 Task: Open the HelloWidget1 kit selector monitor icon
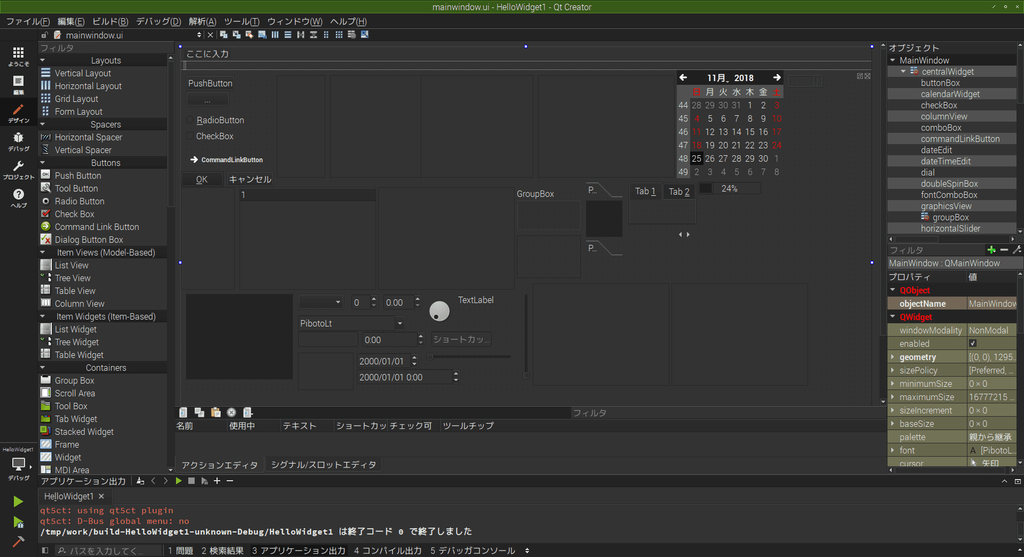pos(18,464)
